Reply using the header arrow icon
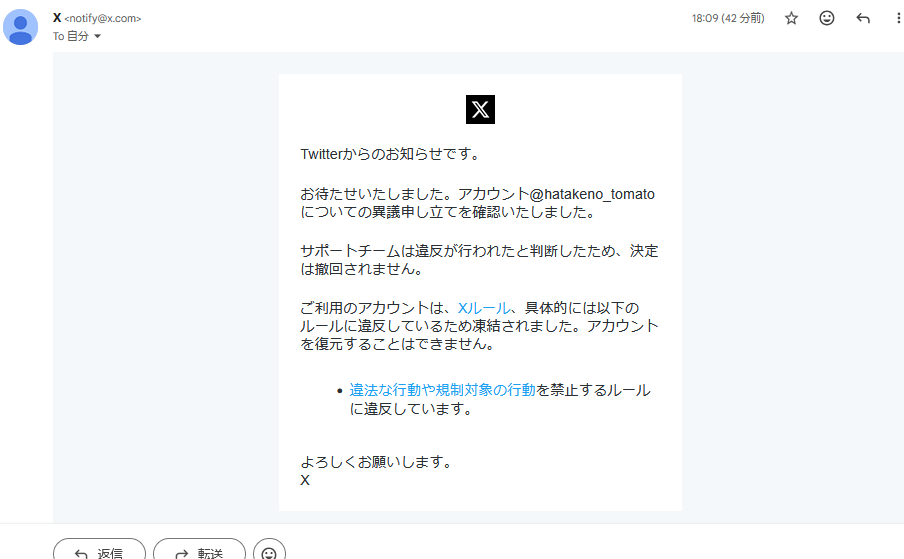 click(862, 18)
